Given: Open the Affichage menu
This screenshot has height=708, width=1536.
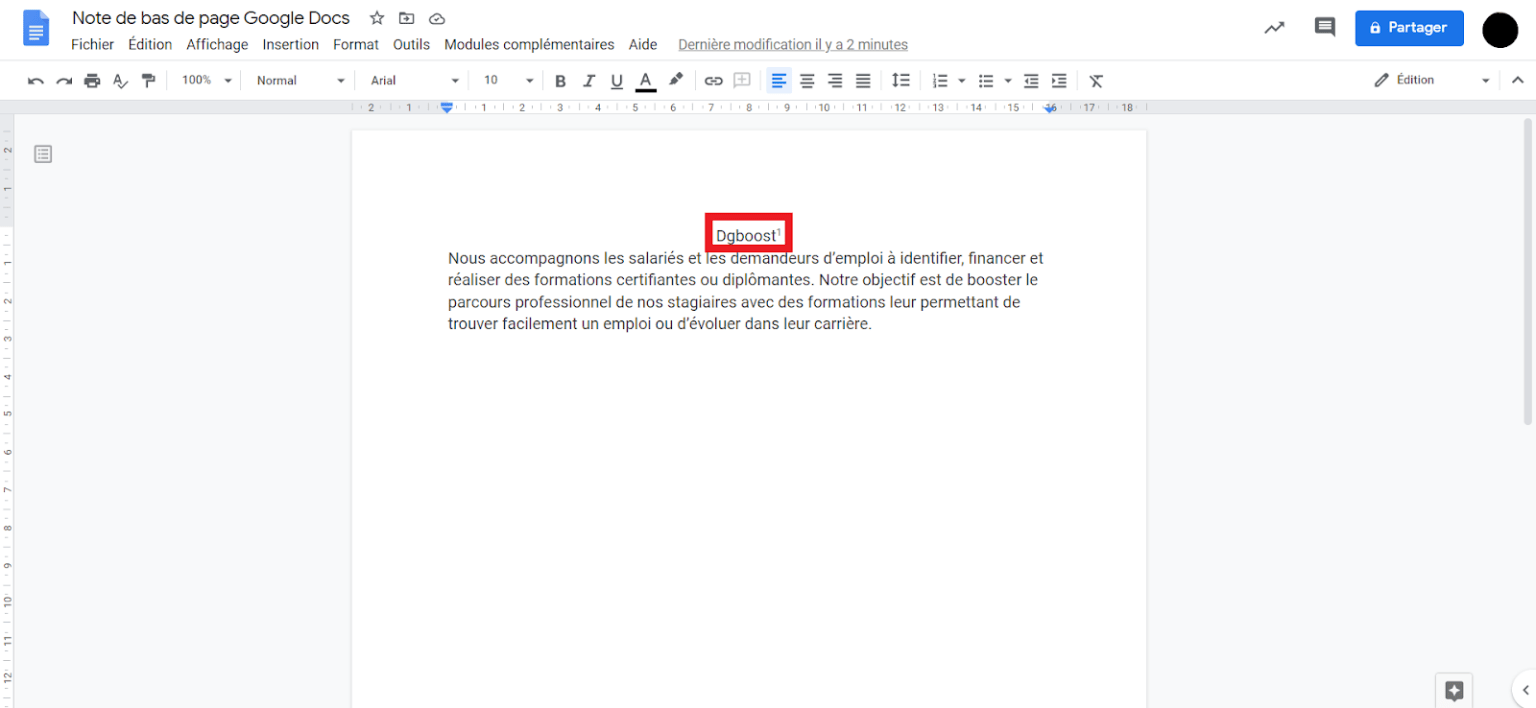Looking at the screenshot, I should coord(217,44).
